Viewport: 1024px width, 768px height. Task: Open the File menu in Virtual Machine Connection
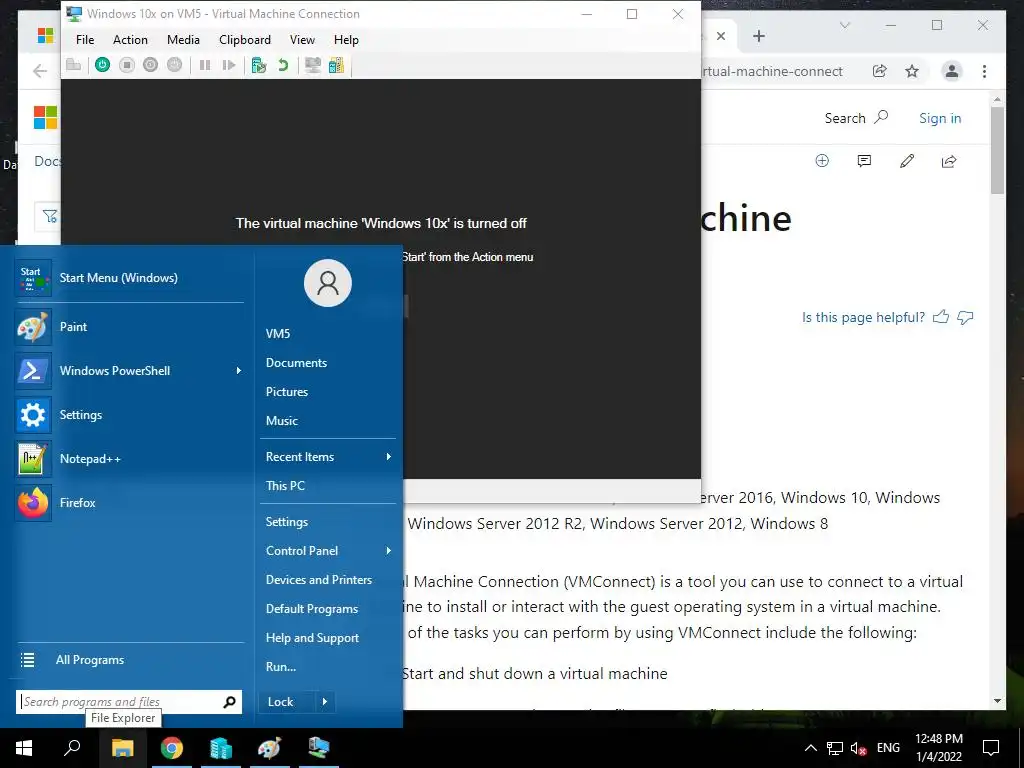pos(85,40)
